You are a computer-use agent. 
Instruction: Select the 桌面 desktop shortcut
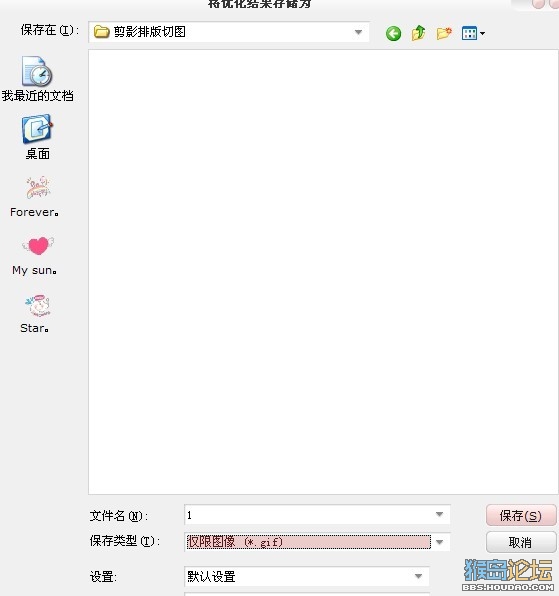[x=37, y=137]
